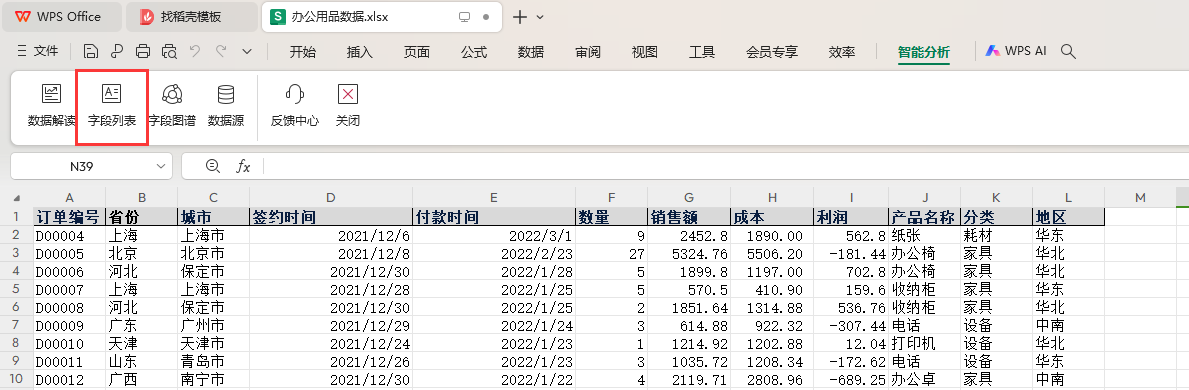
Task: Open the 字段图谱 field map
Action: [172, 105]
